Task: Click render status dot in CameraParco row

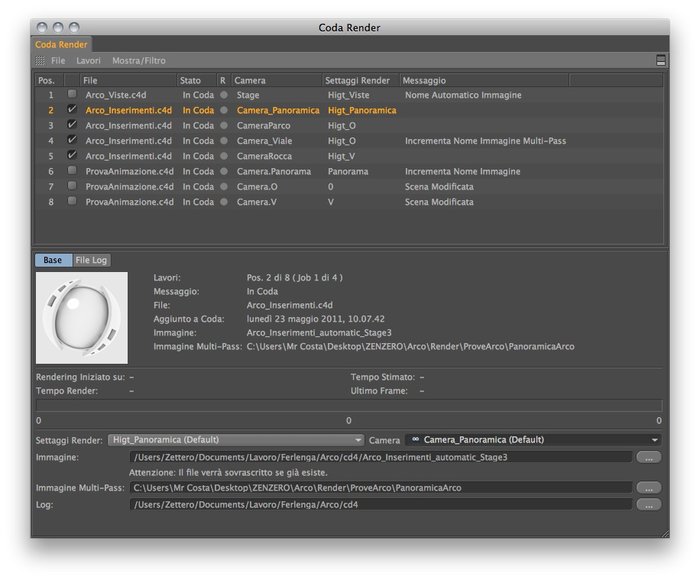Action: (x=224, y=125)
